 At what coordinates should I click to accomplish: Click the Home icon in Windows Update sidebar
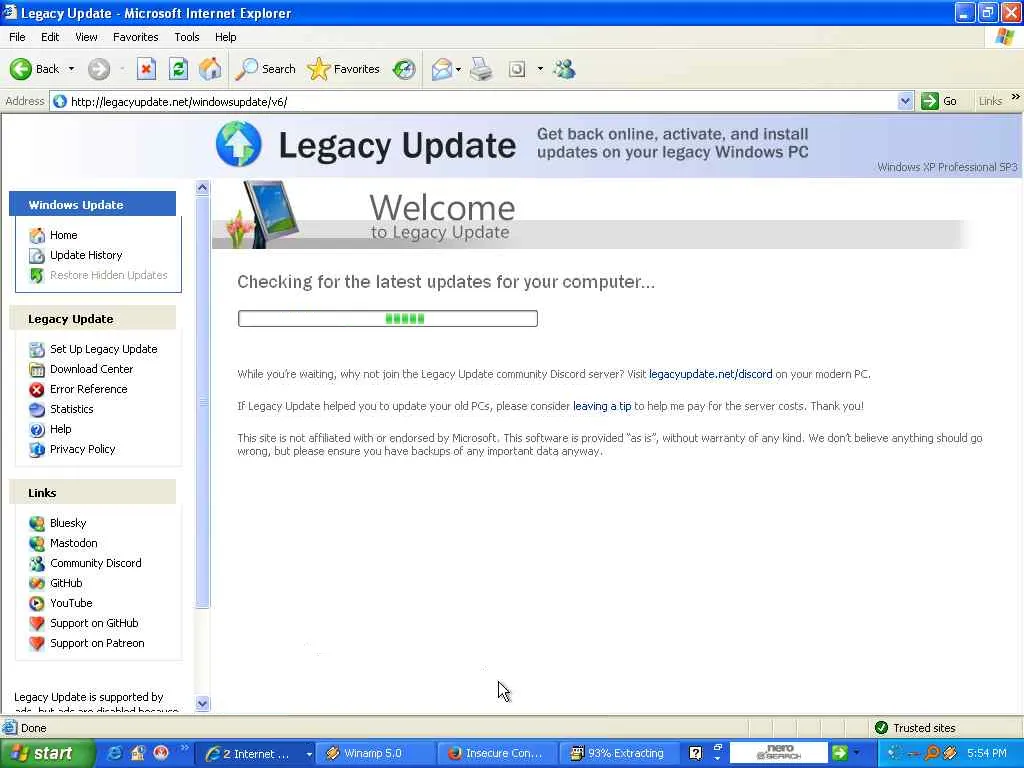click(37, 235)
